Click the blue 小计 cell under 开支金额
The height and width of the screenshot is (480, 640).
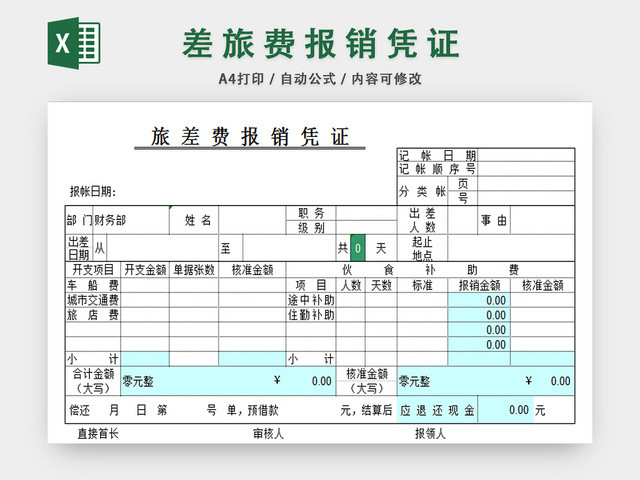[x=145, y=359]
